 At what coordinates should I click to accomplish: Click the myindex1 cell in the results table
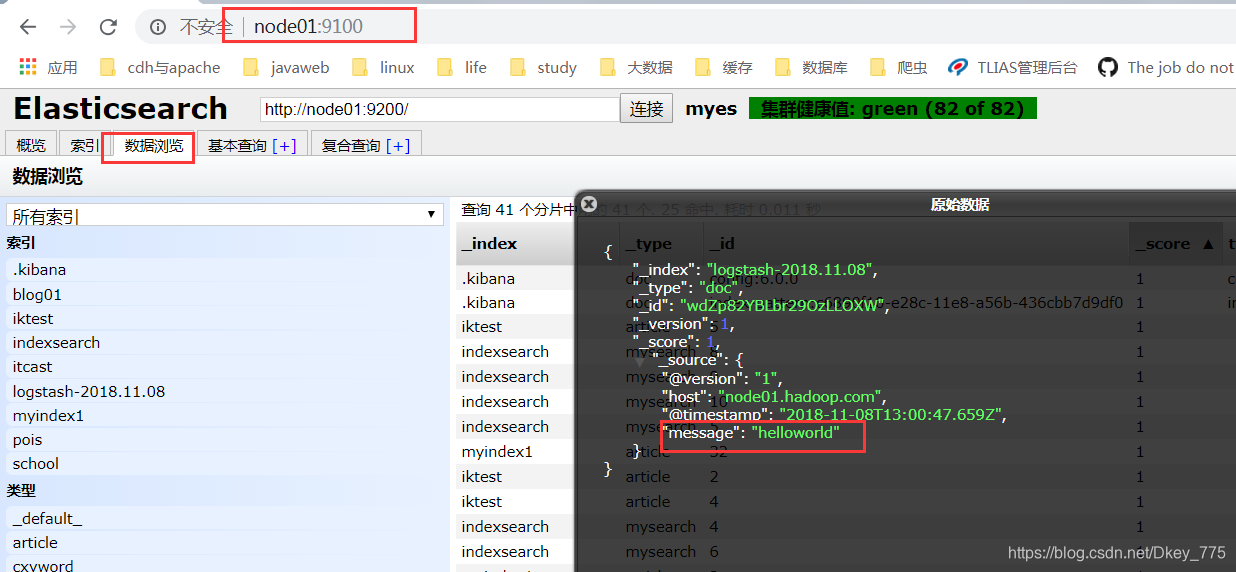[x=497, y=451]
